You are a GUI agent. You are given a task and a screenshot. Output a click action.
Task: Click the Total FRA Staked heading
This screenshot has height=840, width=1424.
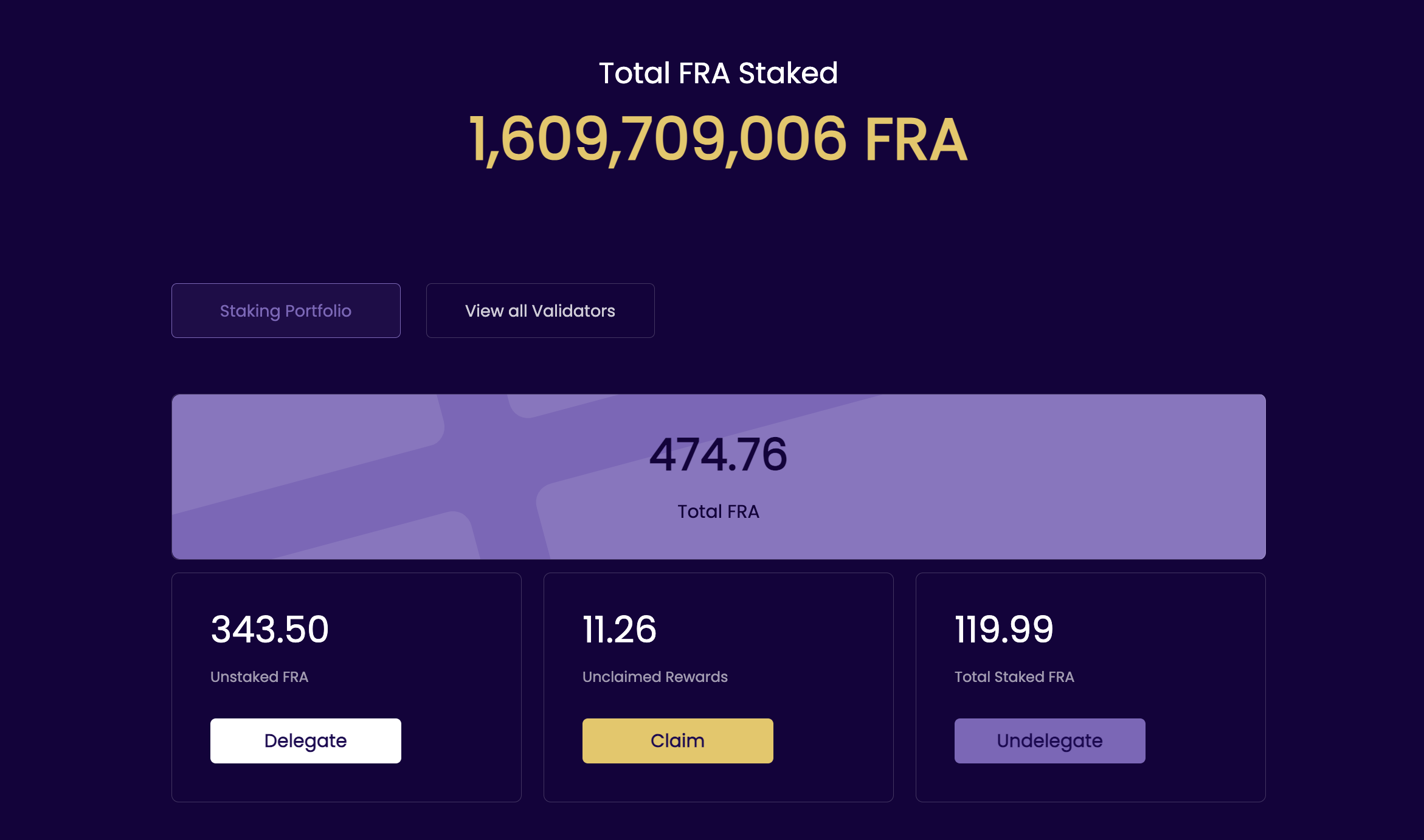[718, 73]
